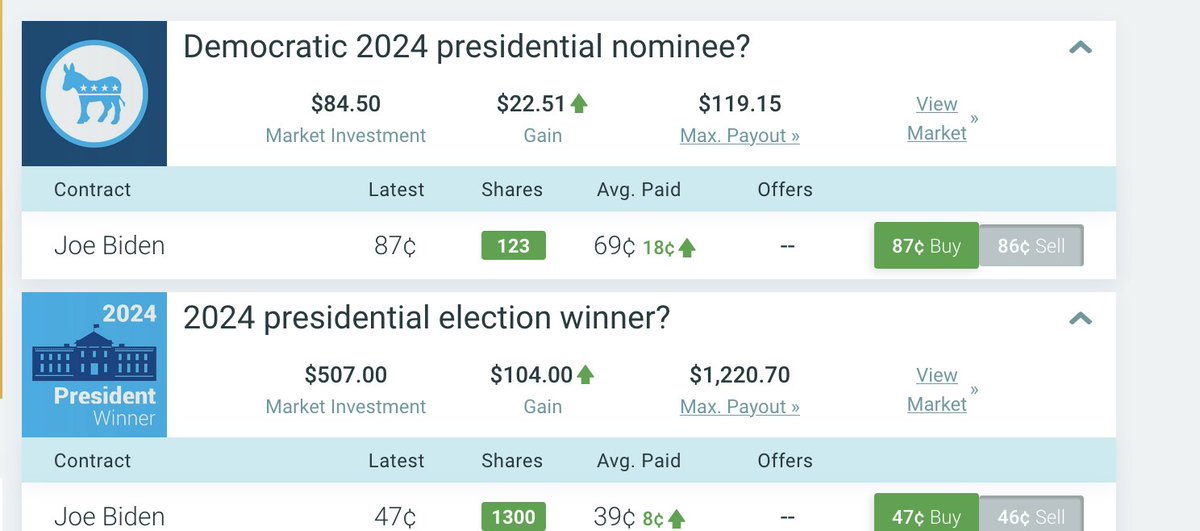Buy Joe Biden nominee at 87¢
This screenshot has width=1200, height=531.
(925, 246)
